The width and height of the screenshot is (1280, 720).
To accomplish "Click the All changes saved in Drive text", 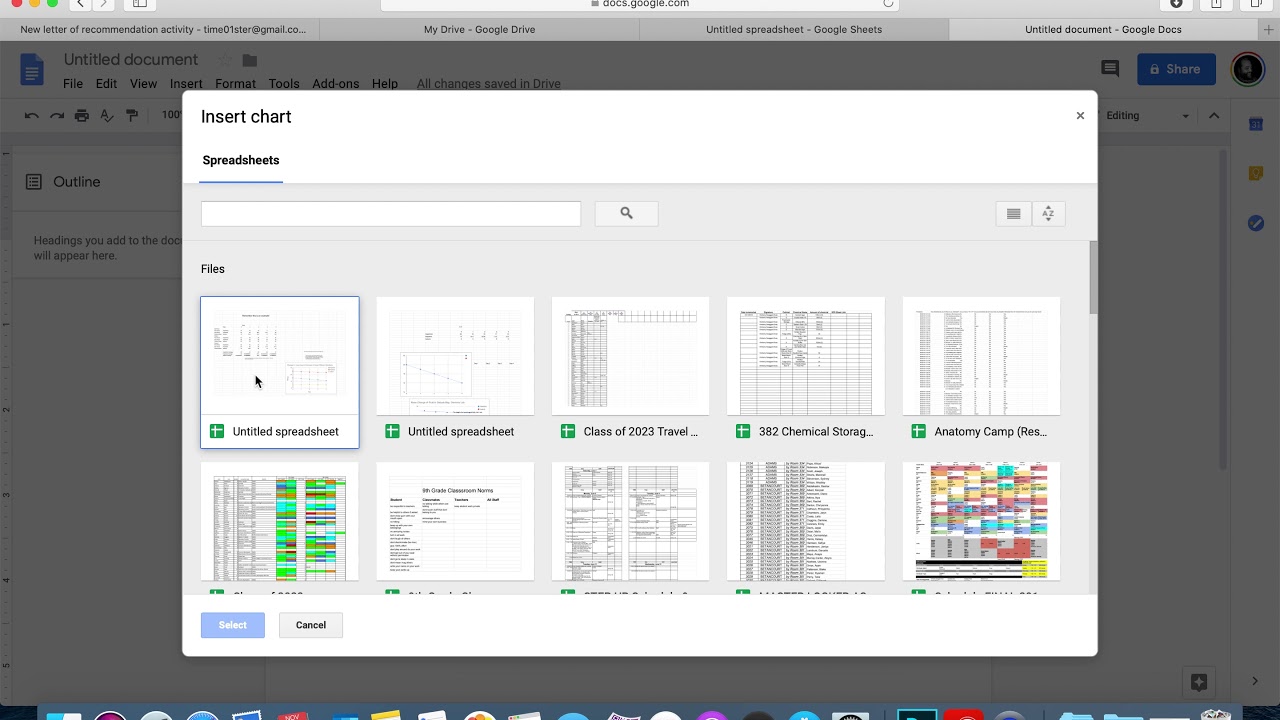I will pyautogui.click(x=488, y=84).
